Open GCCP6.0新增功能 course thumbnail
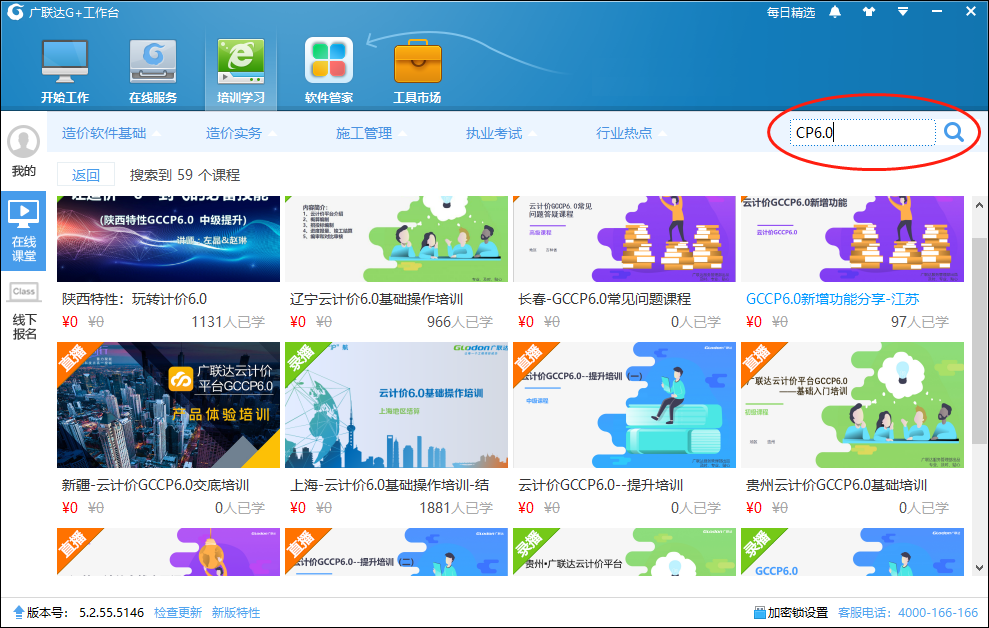The height and width of the screenshot is (628, 989). pyautogui.click(x=852, y=239)
